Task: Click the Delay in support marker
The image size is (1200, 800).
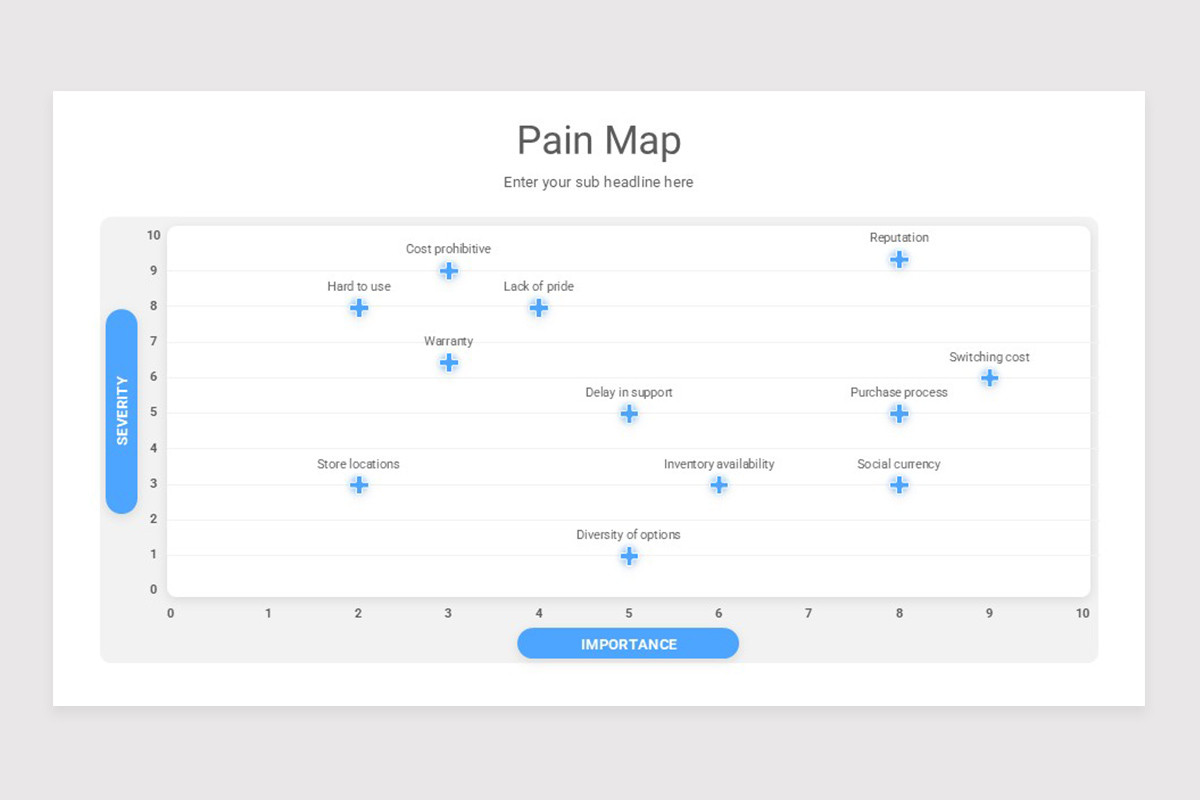Action: click(x=629, y=413)
